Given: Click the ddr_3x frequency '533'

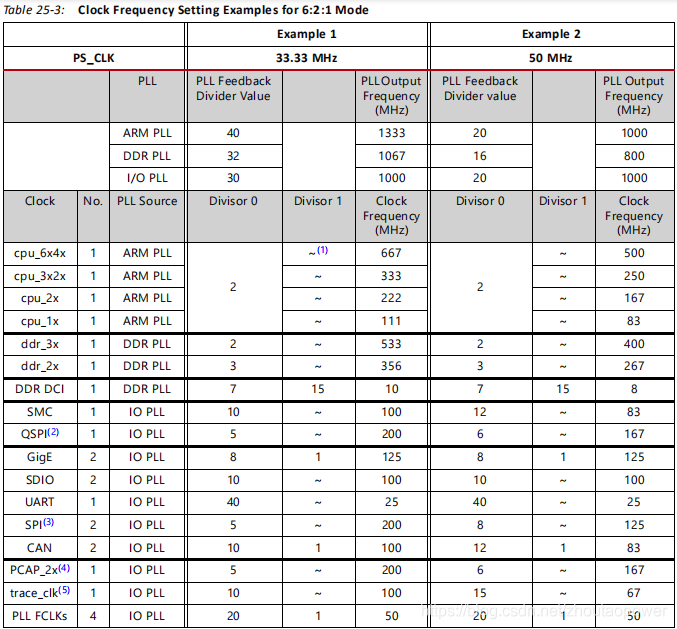Looking at the screenshot, I should [391, 344].
